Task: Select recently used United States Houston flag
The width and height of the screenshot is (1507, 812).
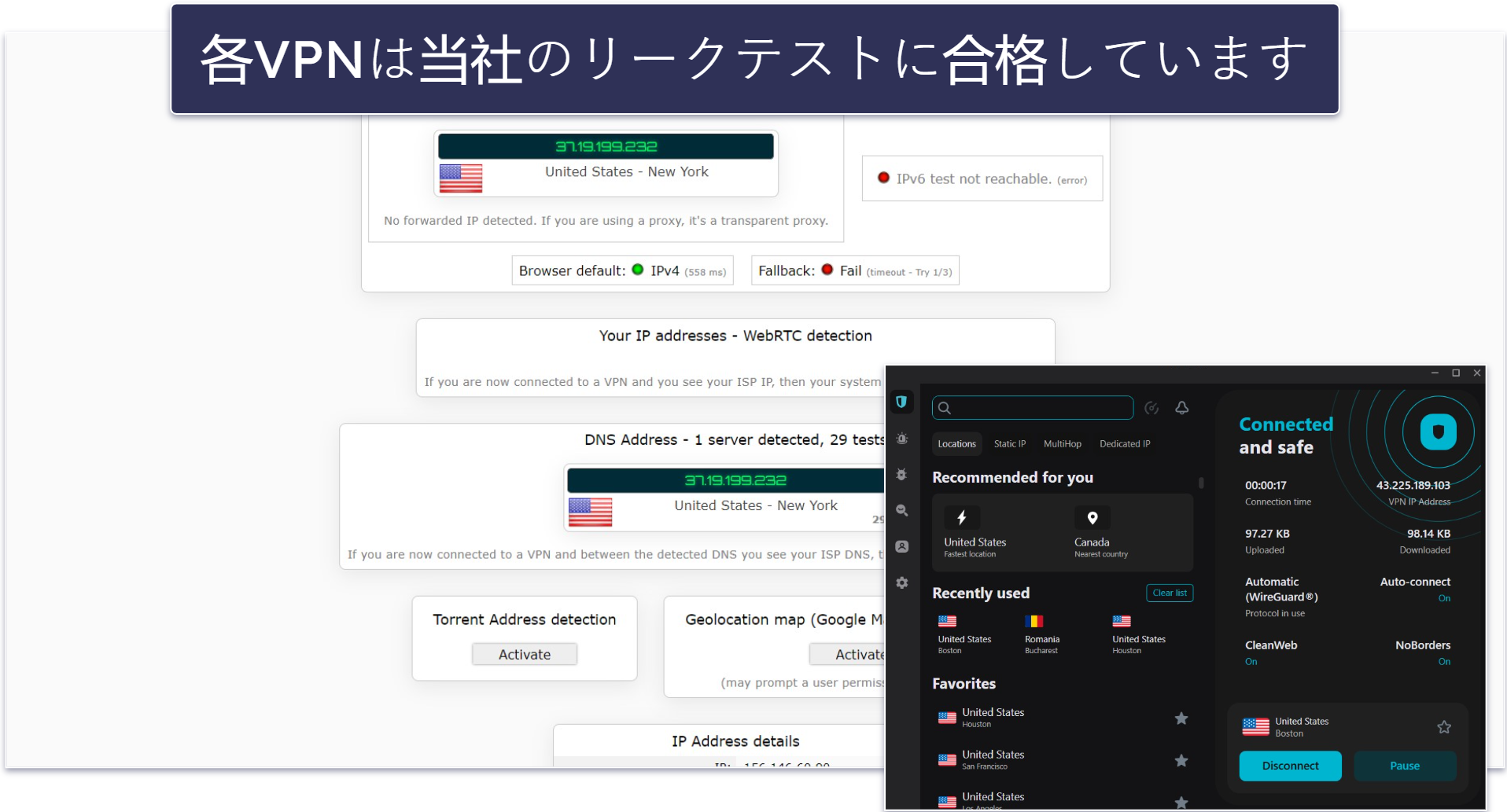Action: click(1122, 621)
